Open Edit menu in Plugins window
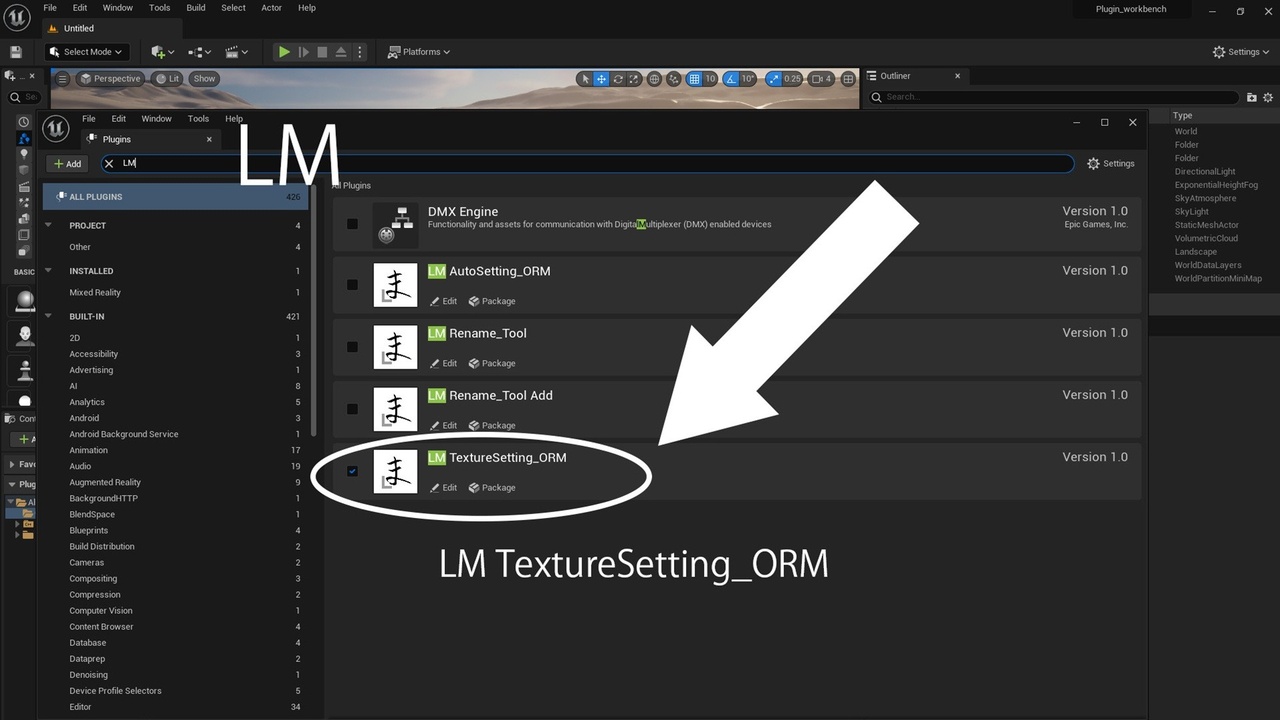This screenshot has height=720, width=1280. 118,118
